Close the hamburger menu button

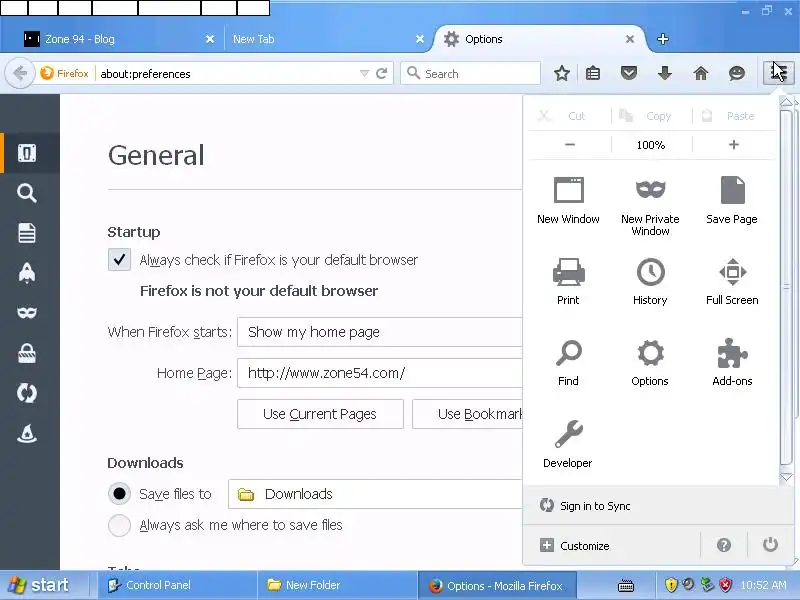click(x=778, y=73)
